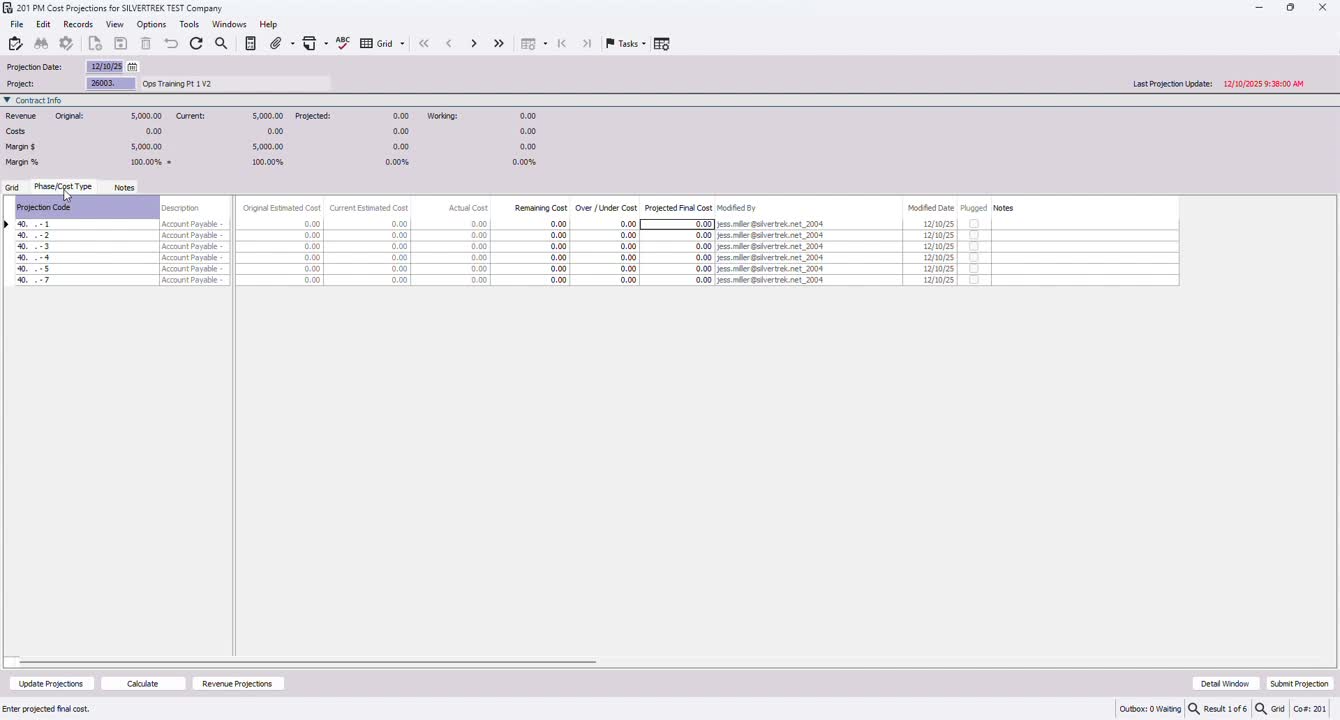The width and height of the screenshot is (1340, 720).
Task: Click the Submit Projection button
Action: click(1299, 684)
